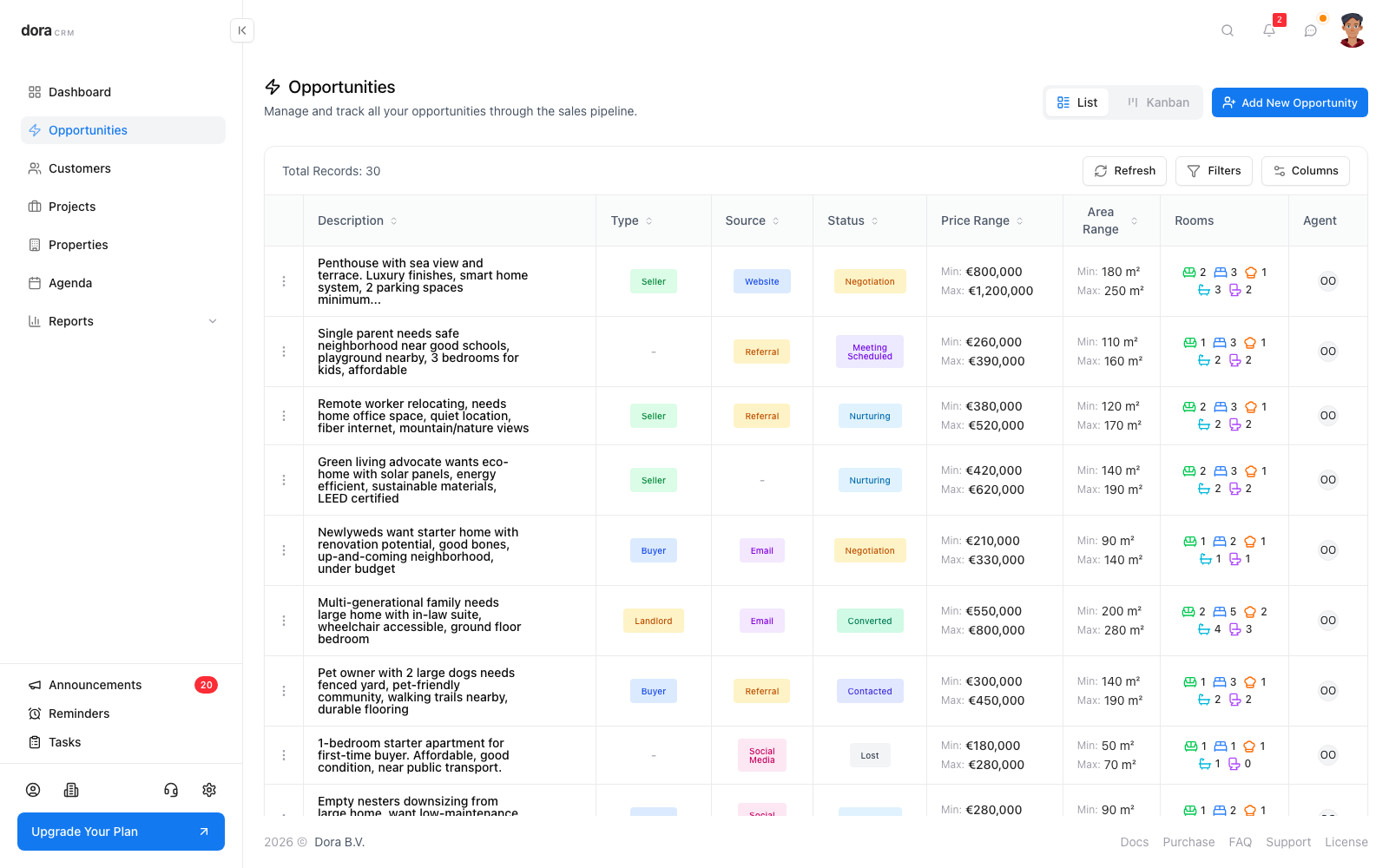This screenshot has height=868, width=1389.
Task: Open Agenda in sidebar
Action: click(x=123, y=283)
